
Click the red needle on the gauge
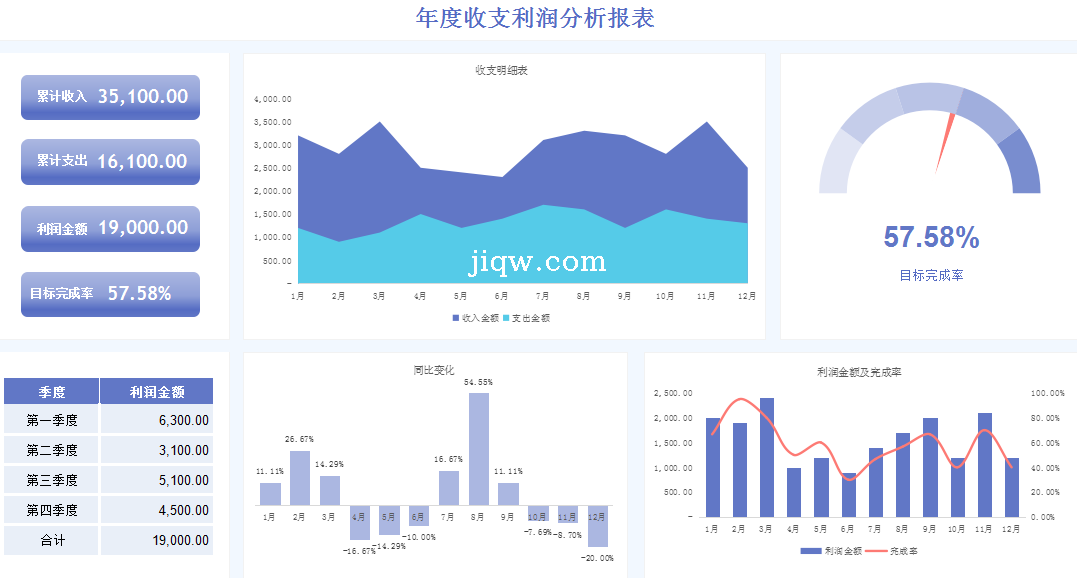[x=945, y=142]
